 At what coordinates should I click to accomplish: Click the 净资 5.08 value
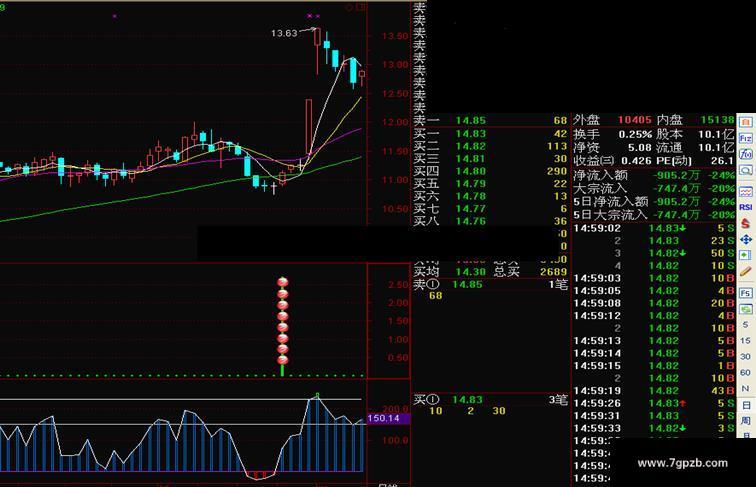pos(639,147)
